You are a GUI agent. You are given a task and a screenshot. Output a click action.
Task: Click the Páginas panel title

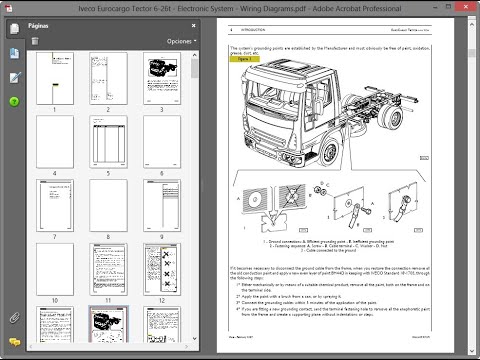38,26
